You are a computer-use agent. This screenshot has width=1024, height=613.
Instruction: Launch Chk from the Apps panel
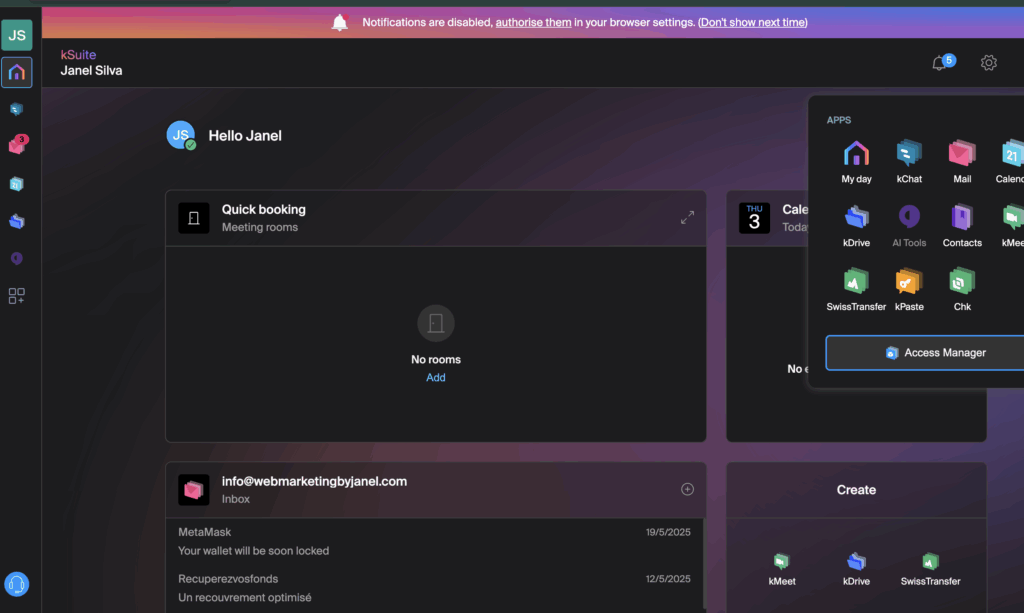click(x=962, y=290)
